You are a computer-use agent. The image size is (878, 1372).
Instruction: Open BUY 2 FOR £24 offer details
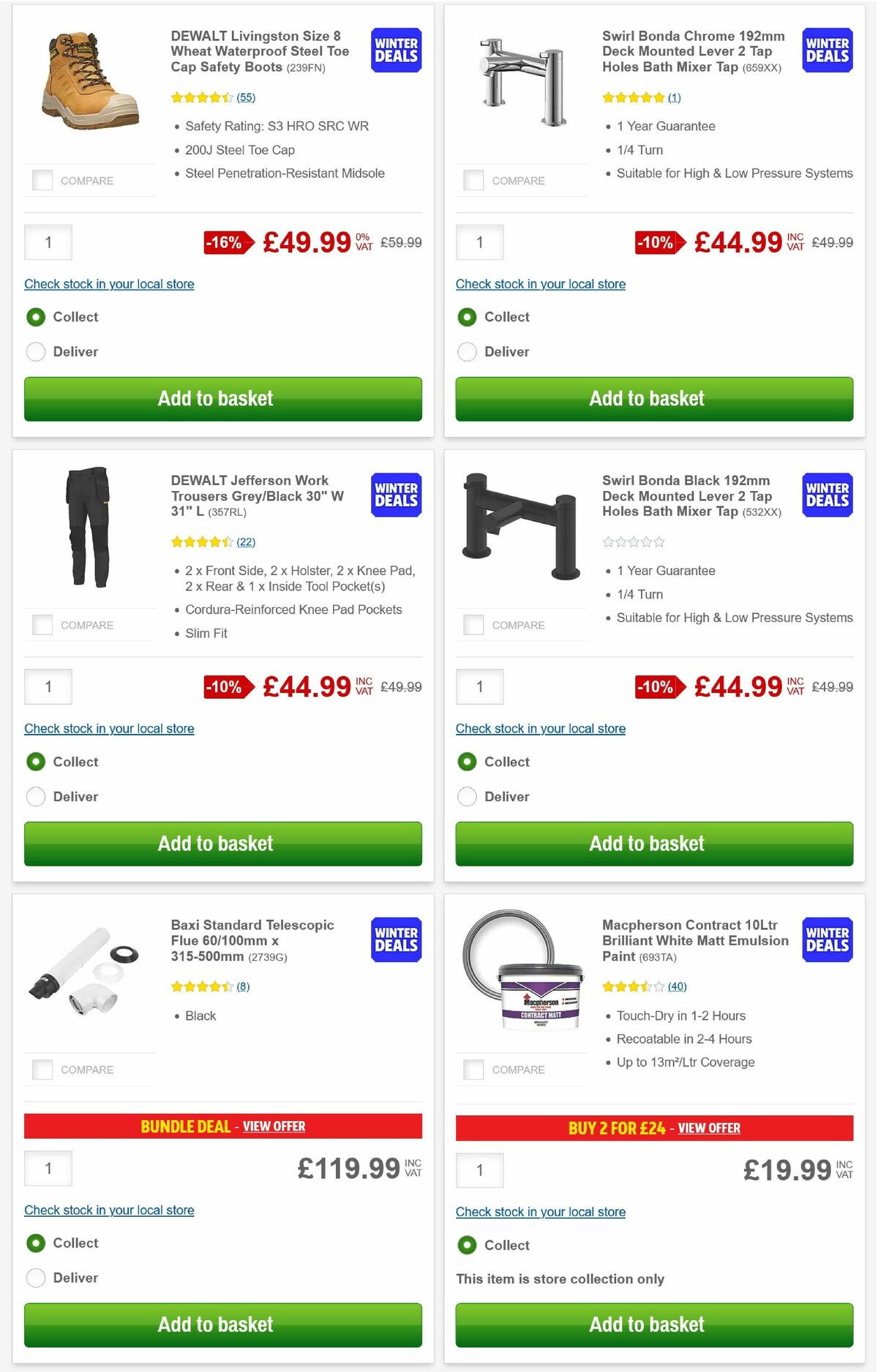pyautogui.click(x=709, y=1128)
